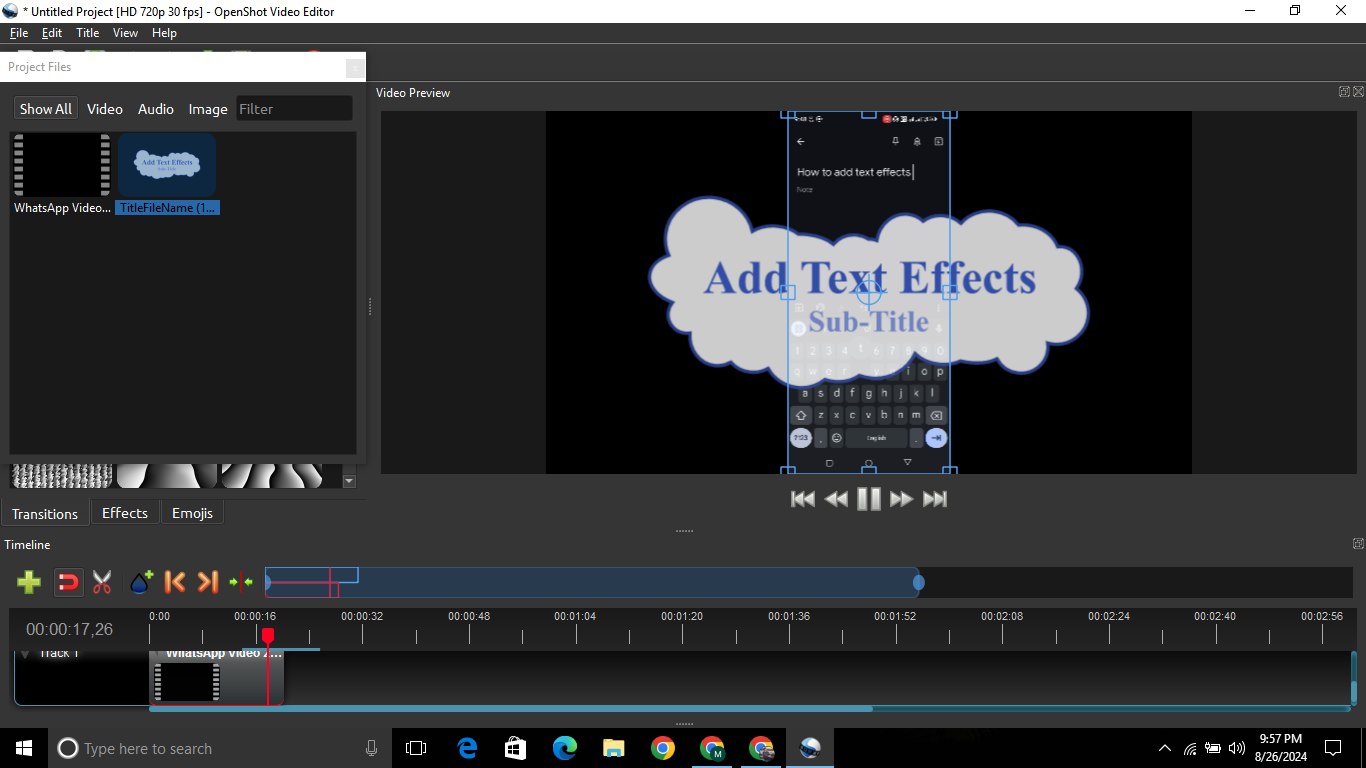This screenshot has height=768, width=1366.
Task: Toggle the scissors razor tool
Action: click(x=102, y=582)
